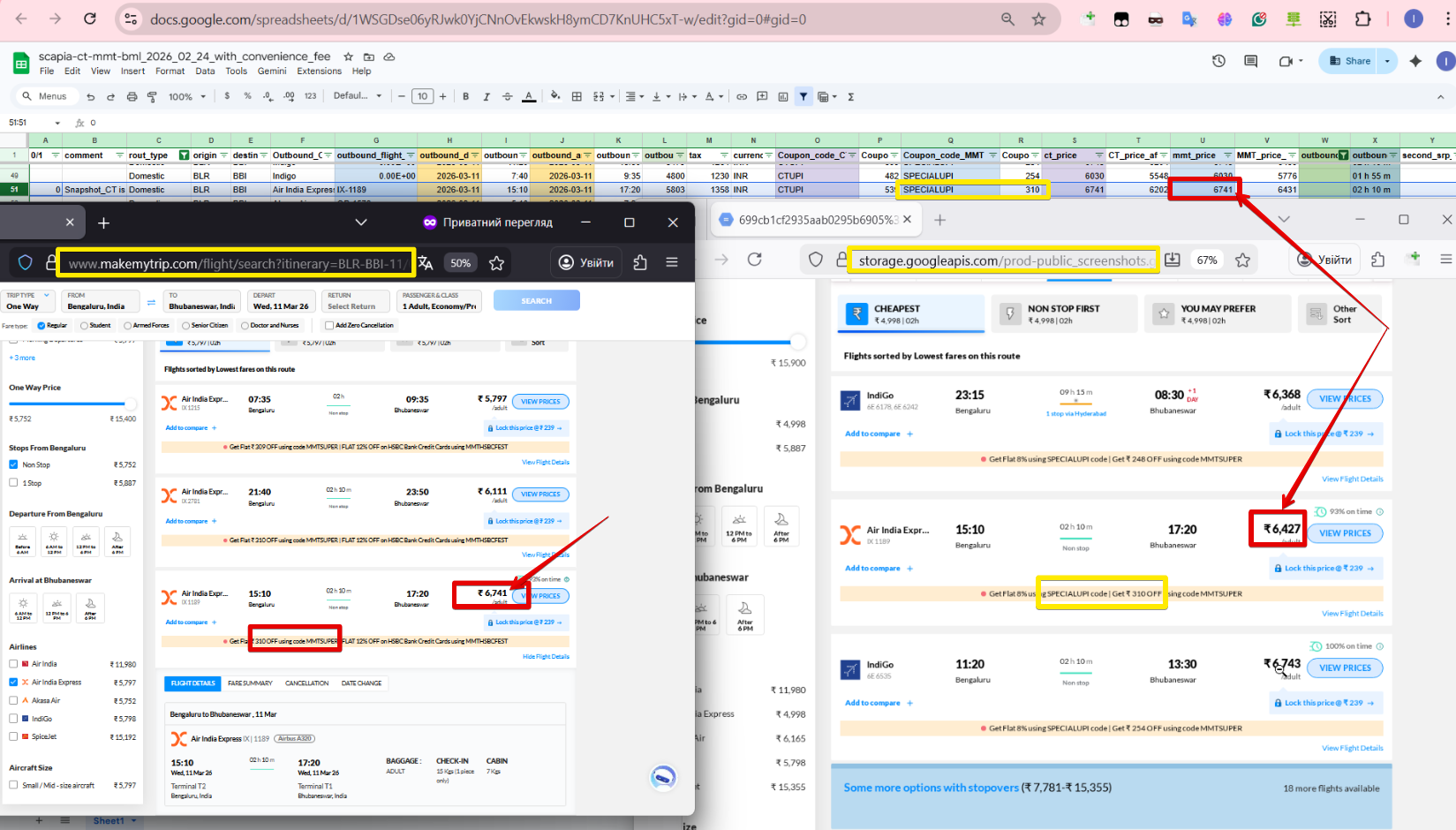Screen dimensions: 1456x830
Task: Open translate icon in makemytrip window
Action: [426, 262]
